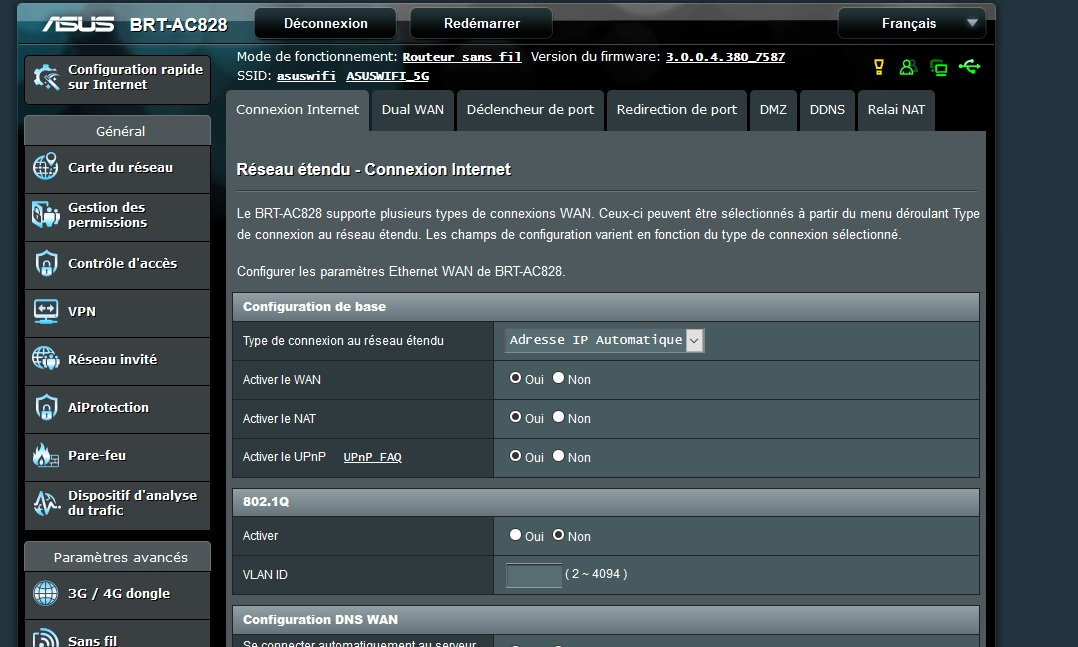The width and height of the screenshot is (1078, 647).
Task: Click the Gestion des permissions icon
Action: pyautogui.click(x=46, y=215)
